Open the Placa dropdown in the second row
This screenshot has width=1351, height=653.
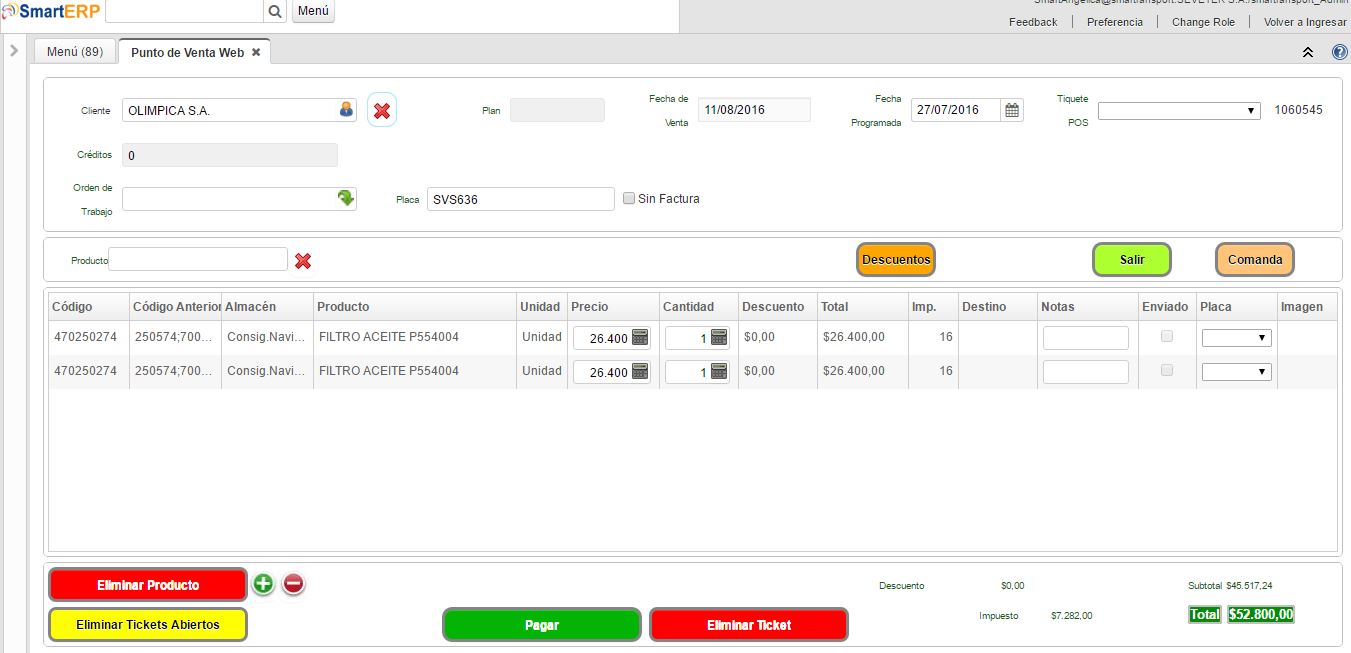click(x=1237, y=372)
